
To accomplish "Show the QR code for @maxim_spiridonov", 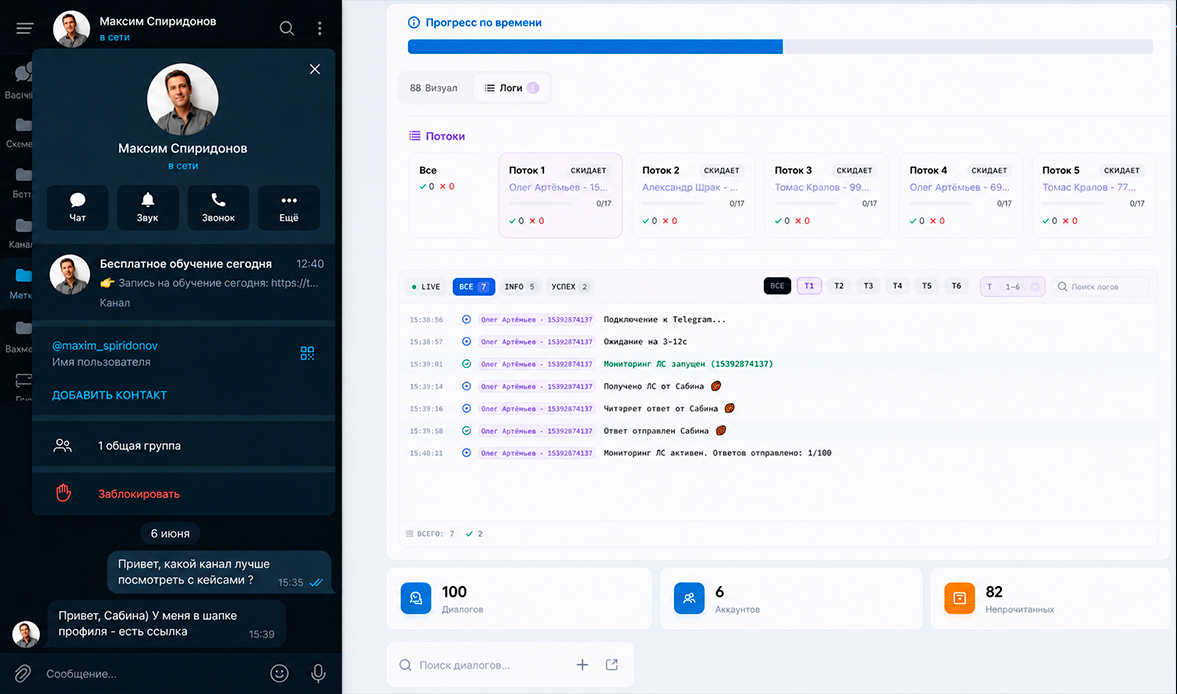I will 307,353.
